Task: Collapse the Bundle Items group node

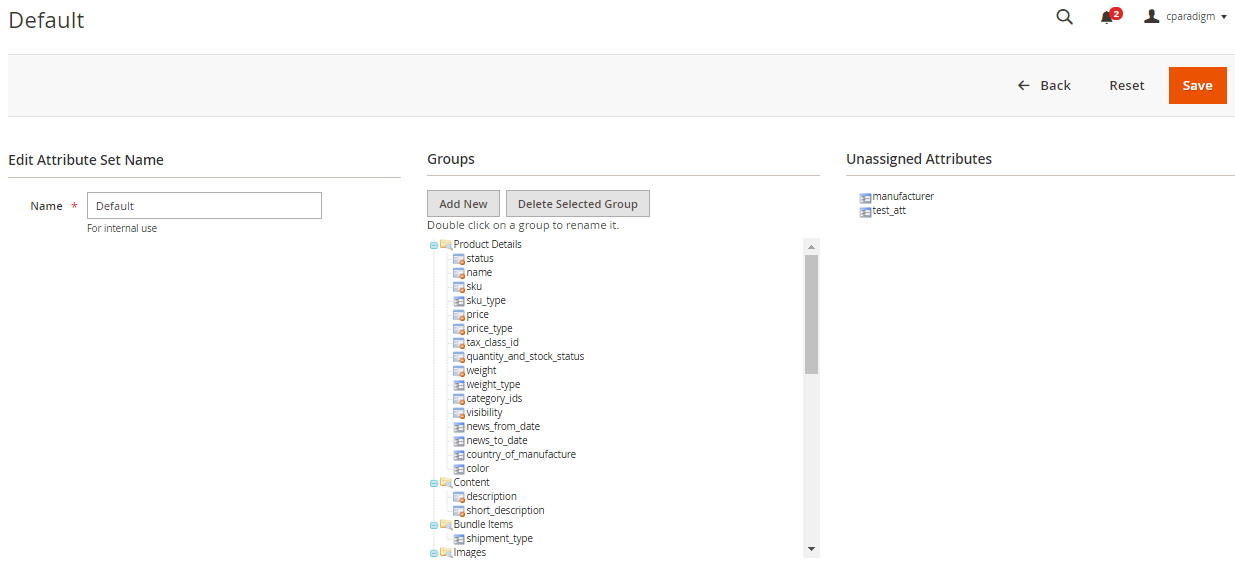Action: pyautogui.click(x=433, y=525)
